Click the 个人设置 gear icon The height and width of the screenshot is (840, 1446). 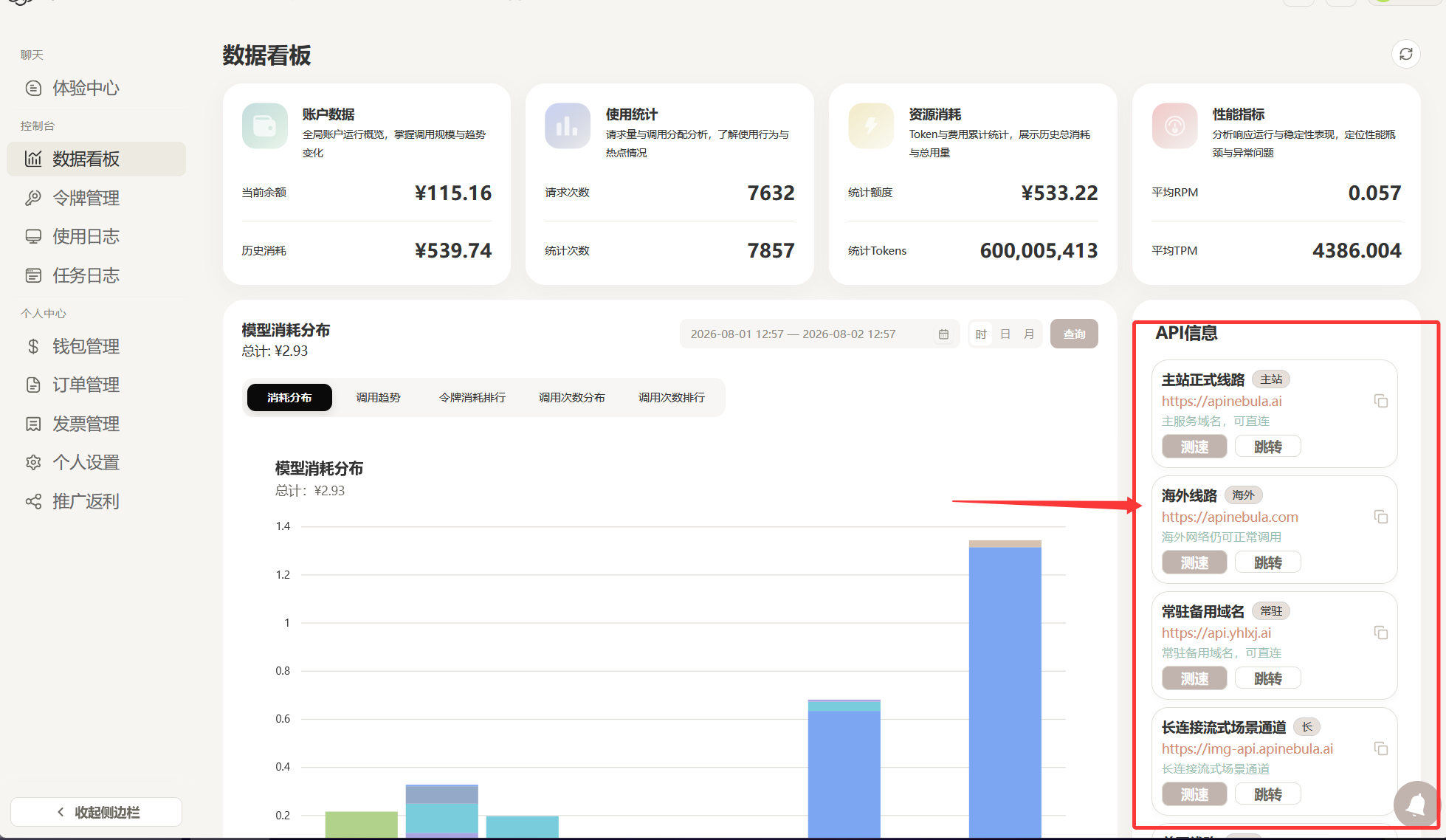[x=33, y=462]
